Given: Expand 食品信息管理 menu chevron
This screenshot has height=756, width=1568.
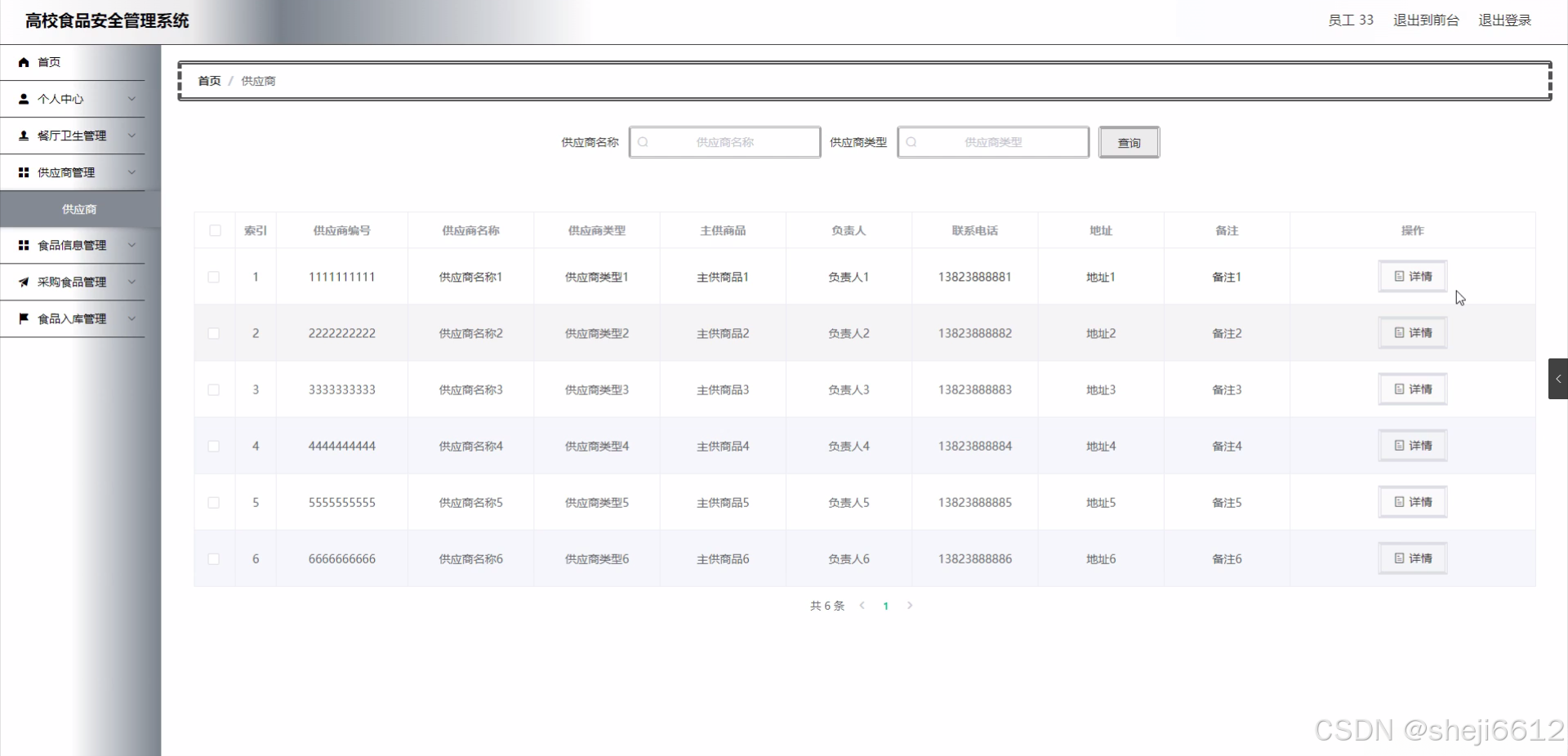Looking at the screenshot, I should pos(131,245).
